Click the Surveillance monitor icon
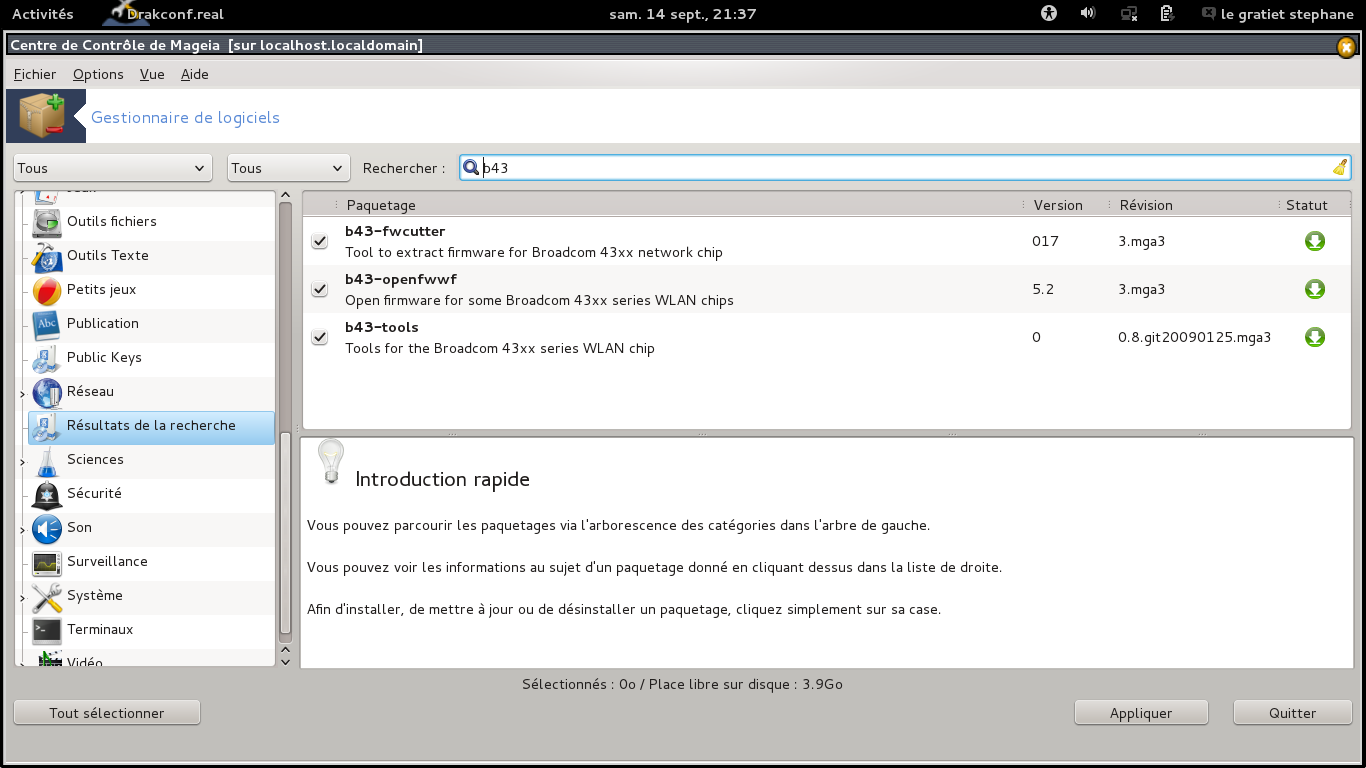 [x=47, y=562]
